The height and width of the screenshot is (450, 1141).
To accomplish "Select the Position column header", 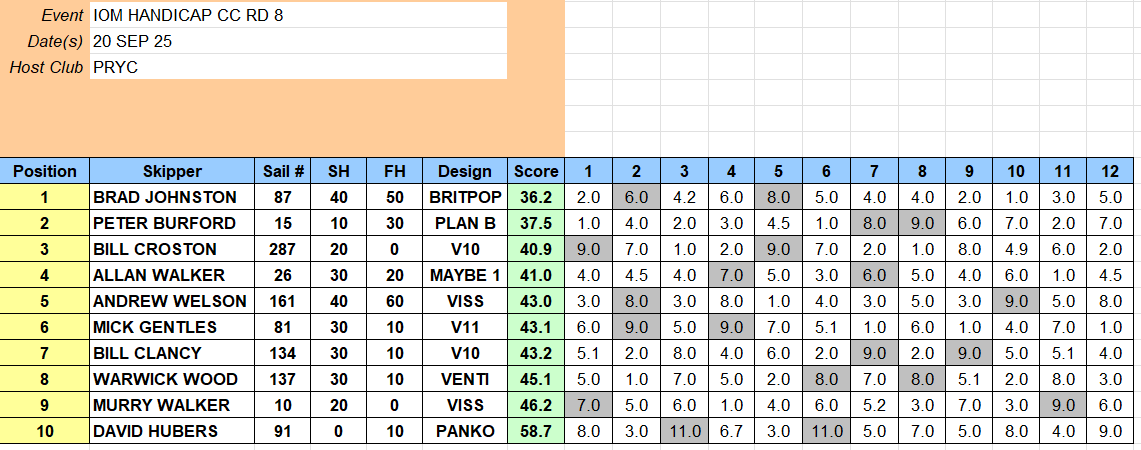I will [45, 171].
